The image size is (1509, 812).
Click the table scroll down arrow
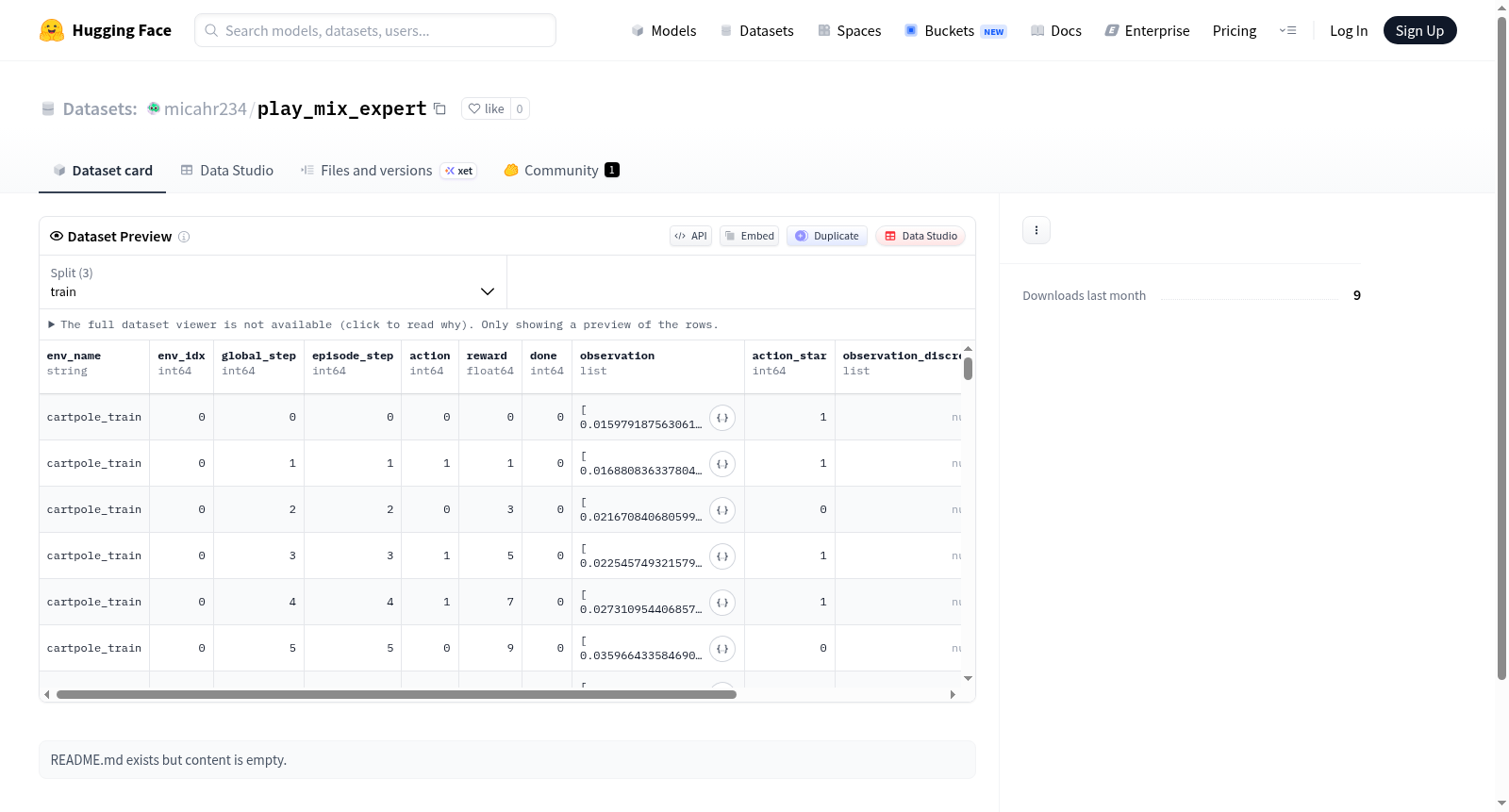click(x=968, y=678)
